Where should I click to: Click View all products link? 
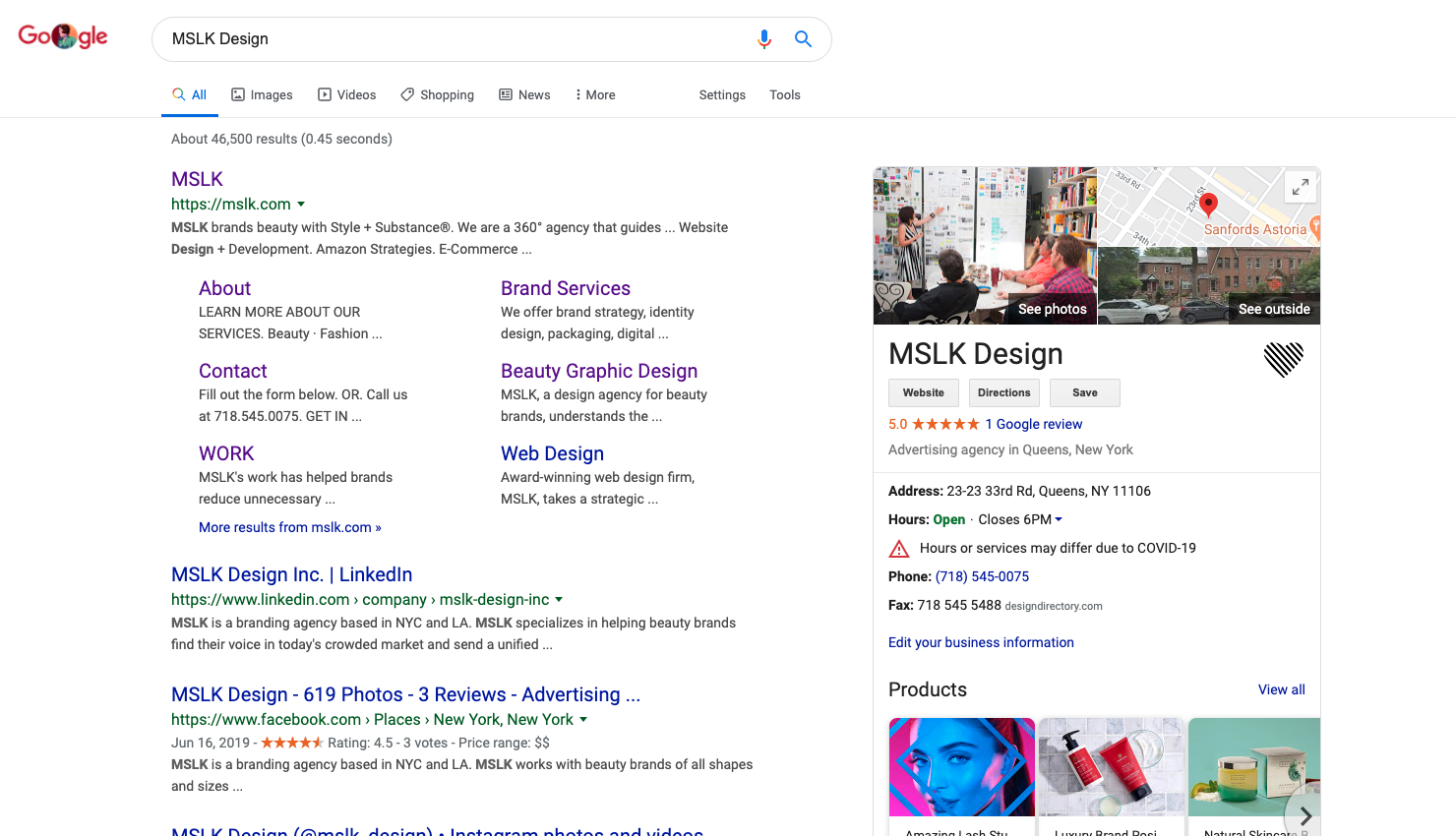(x=1282, y=689)
